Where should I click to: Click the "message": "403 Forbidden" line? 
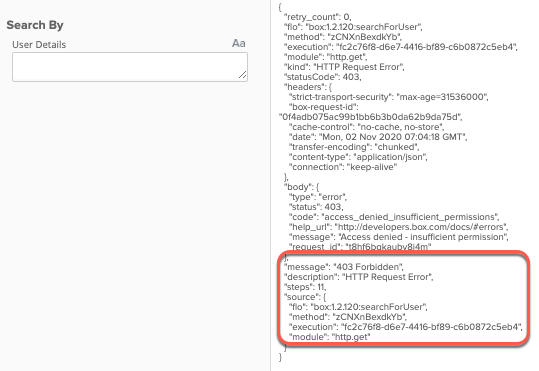point(344,267)
